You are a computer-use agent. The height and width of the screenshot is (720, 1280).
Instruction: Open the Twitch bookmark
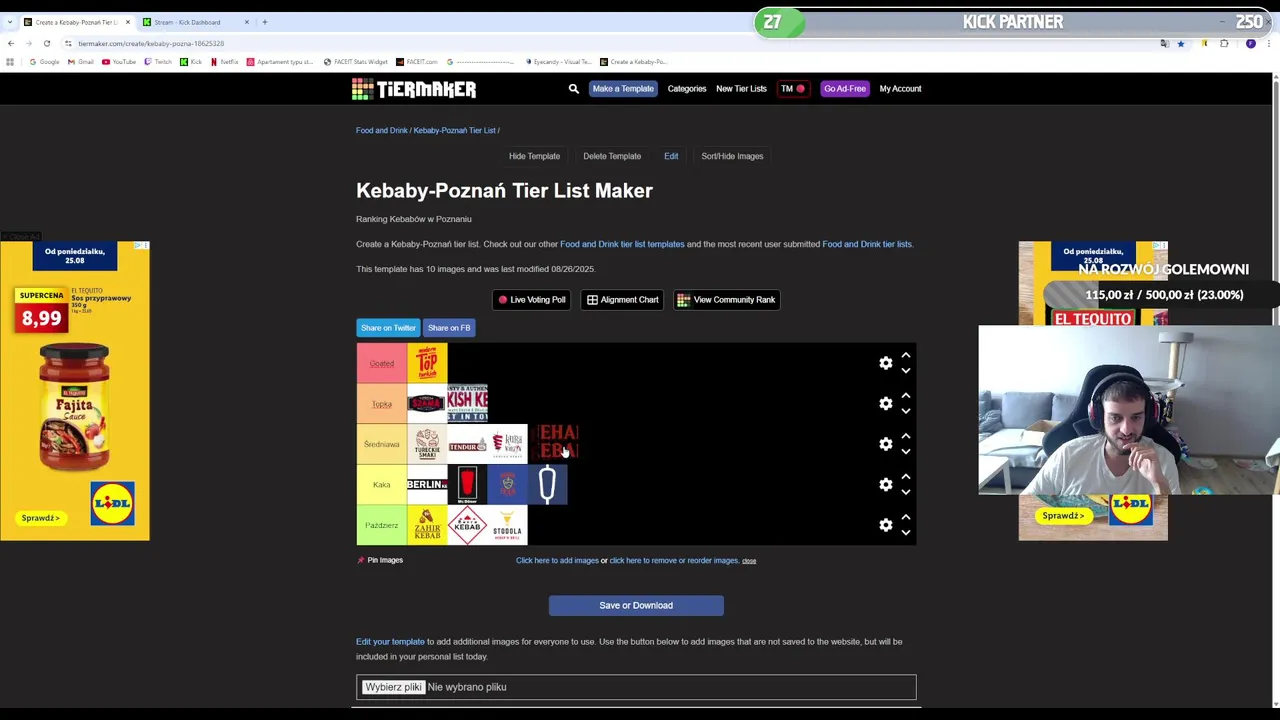click(x=158, y=62)
